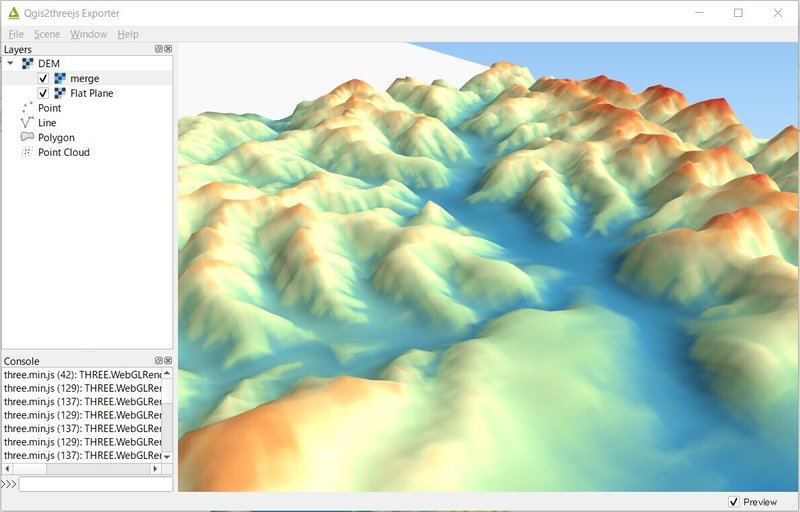The image size is (800, 512).
Task: Collapse the DEM layer group
Action: tap(10, 63)
